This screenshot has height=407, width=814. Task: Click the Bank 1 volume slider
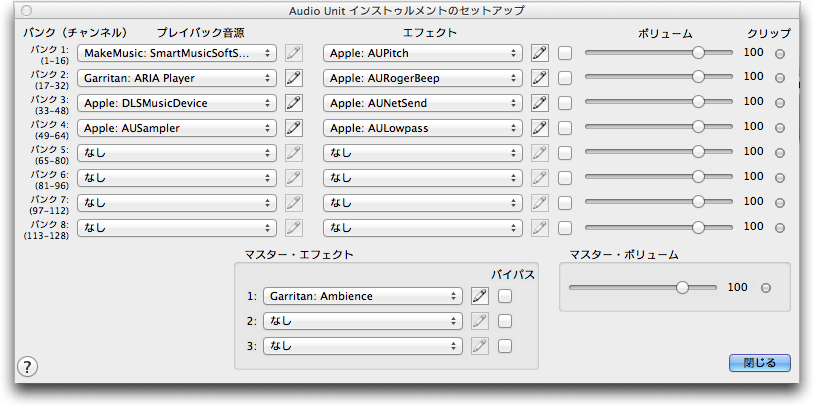coord(659,52)
